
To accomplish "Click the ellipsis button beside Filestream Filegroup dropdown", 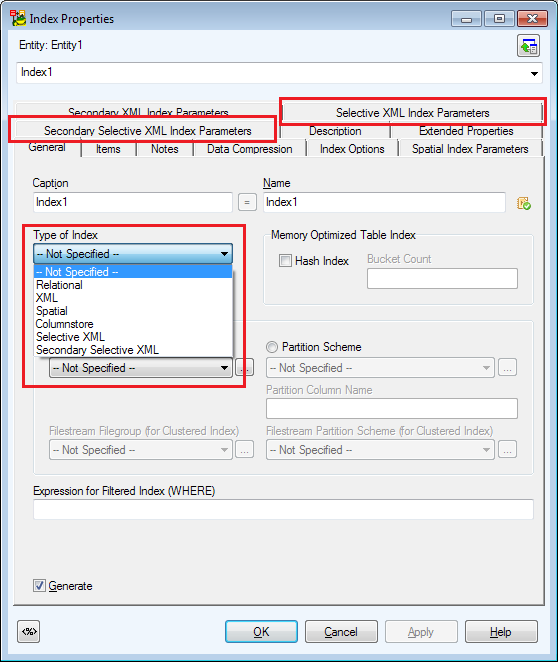I will [x=244, y=450].
